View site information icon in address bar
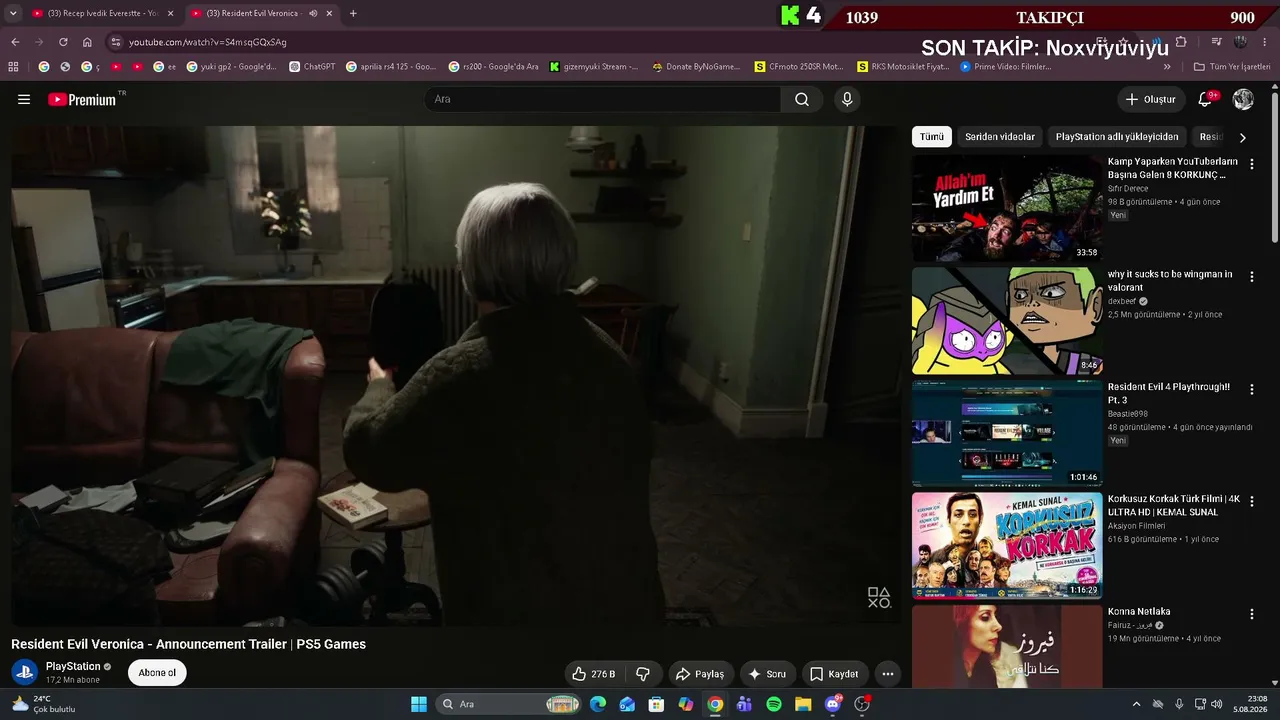The image size is (1280, 720). [x=116, y=42]
